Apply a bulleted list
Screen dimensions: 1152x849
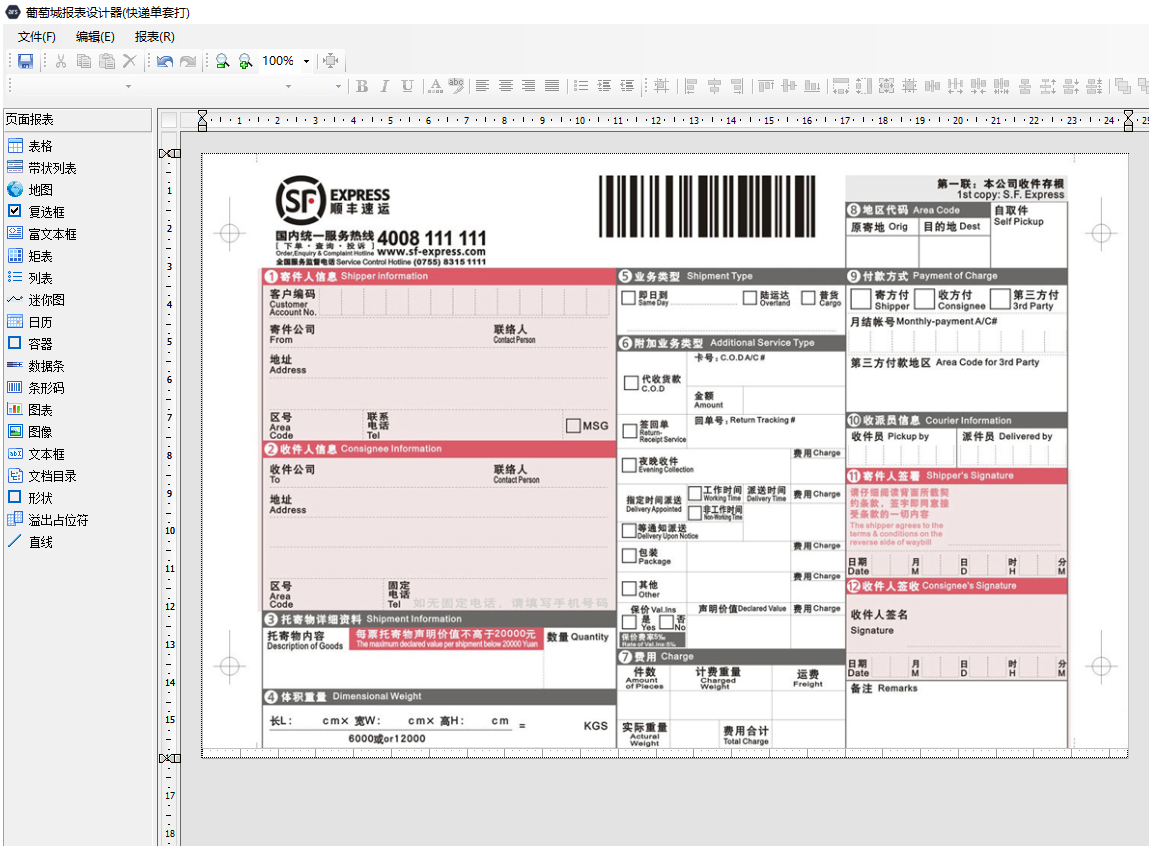[580, 86]
